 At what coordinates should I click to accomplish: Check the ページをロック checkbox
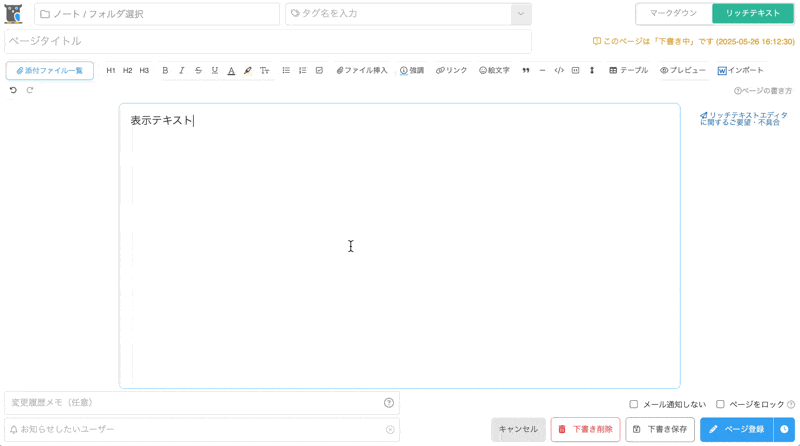pos(720,404)
